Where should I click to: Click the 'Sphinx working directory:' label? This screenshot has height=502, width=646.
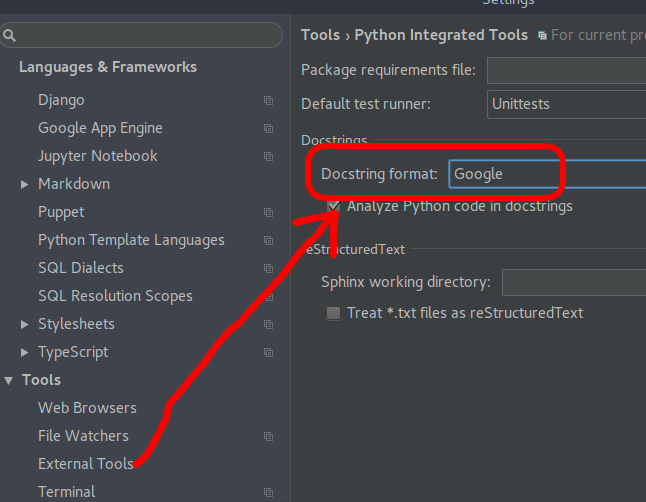406,282
